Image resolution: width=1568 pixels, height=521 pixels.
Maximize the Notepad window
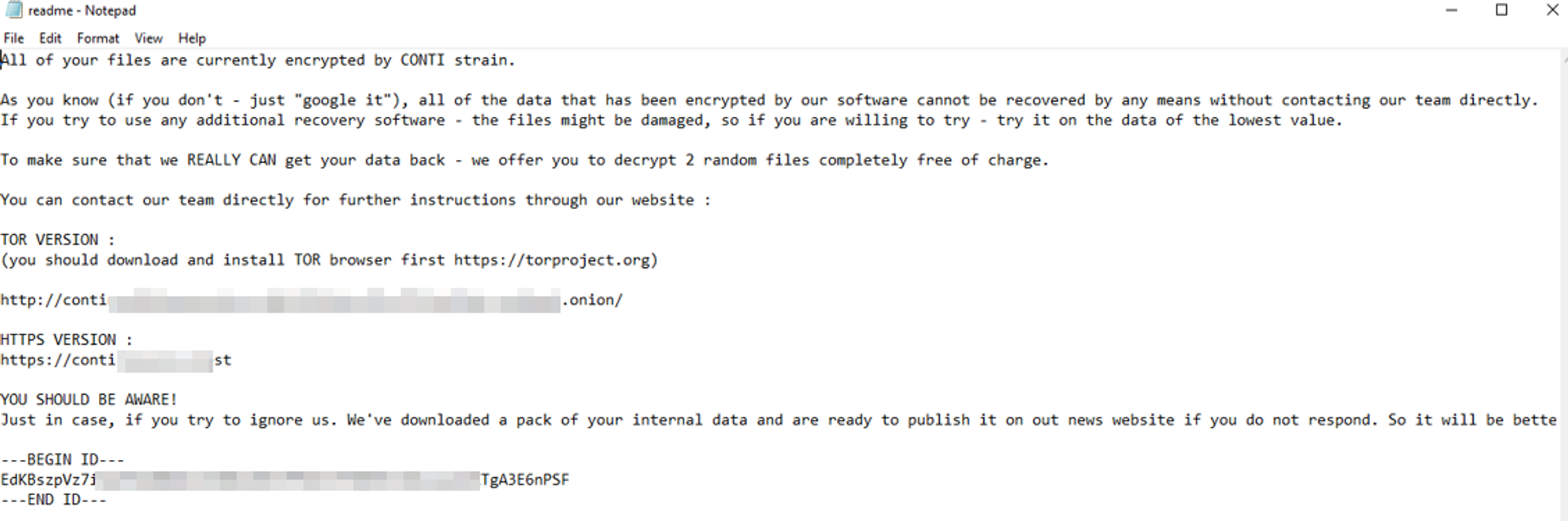pos(1501,10)
